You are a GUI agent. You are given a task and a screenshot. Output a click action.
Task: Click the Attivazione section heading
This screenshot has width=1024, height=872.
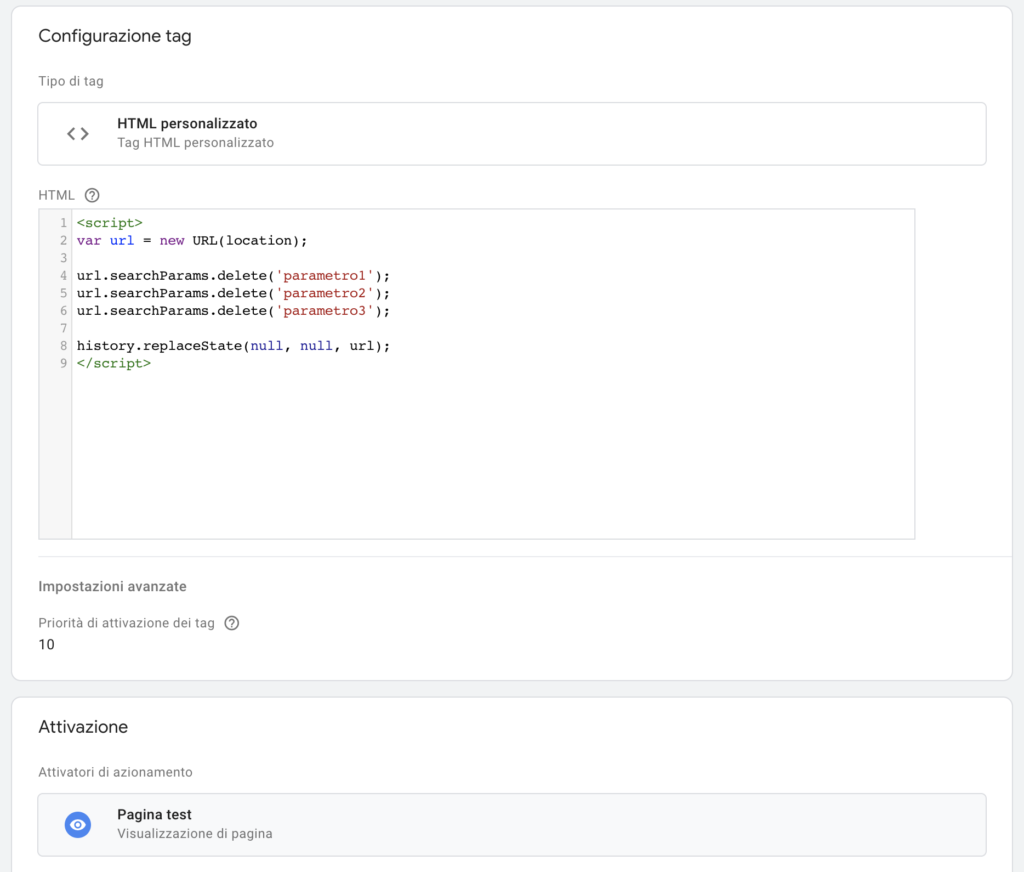(83, 727)
